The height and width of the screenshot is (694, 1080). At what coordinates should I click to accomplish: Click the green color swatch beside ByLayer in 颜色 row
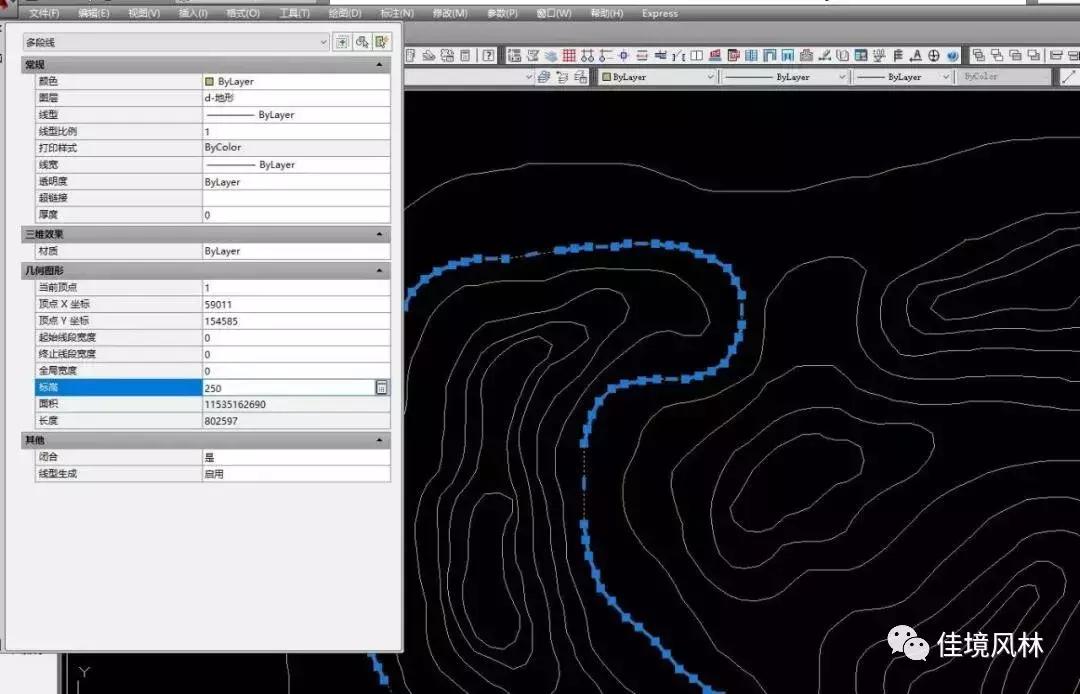210,81
